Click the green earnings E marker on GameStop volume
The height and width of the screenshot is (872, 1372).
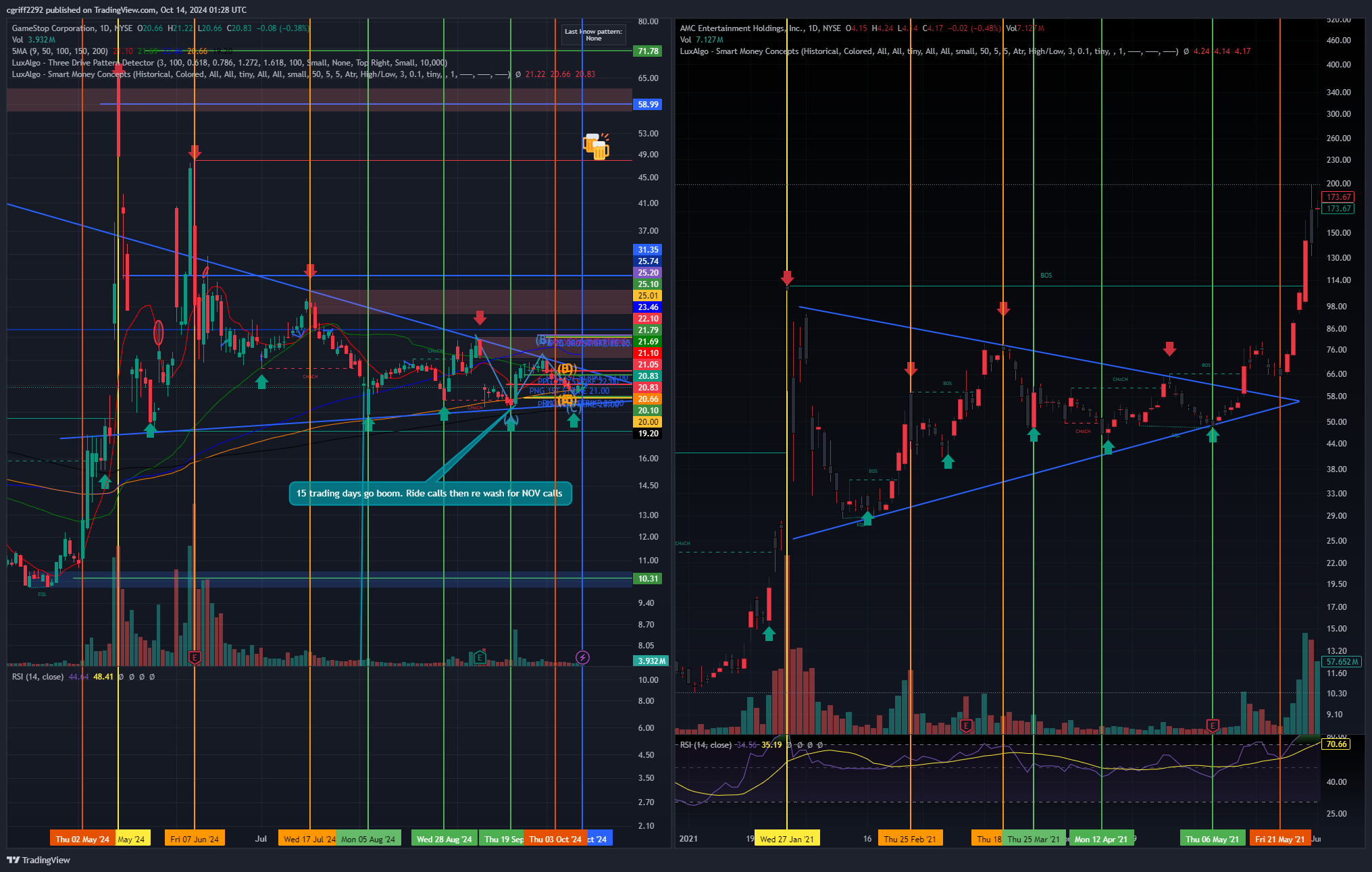(480, 657)
